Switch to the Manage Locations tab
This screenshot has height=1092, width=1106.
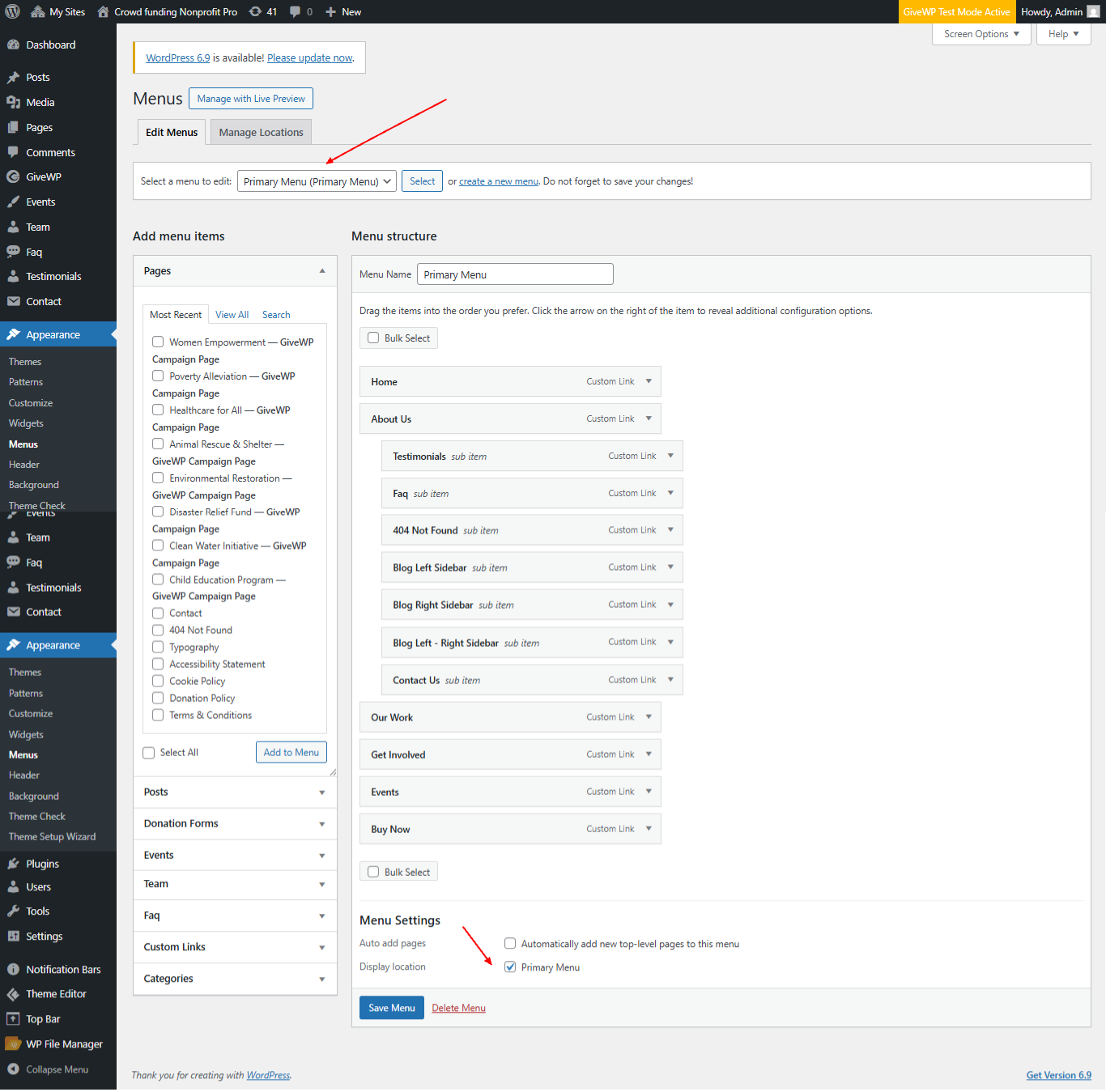pos(261,132)
